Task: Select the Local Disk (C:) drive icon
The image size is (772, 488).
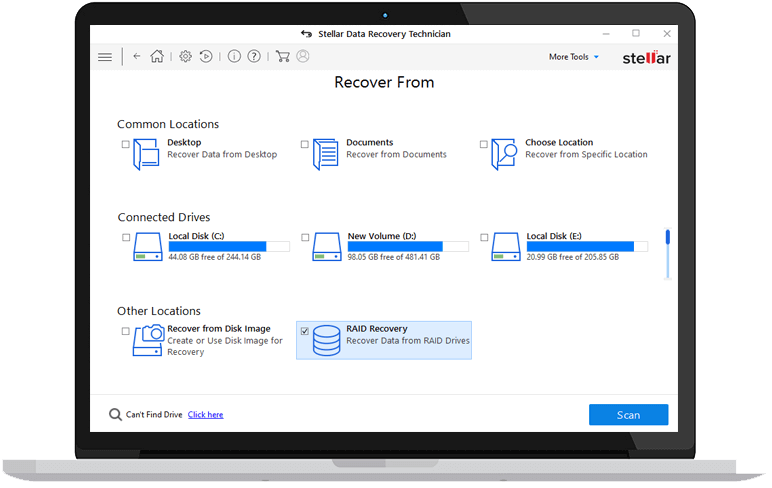Action: pos(148,247)
